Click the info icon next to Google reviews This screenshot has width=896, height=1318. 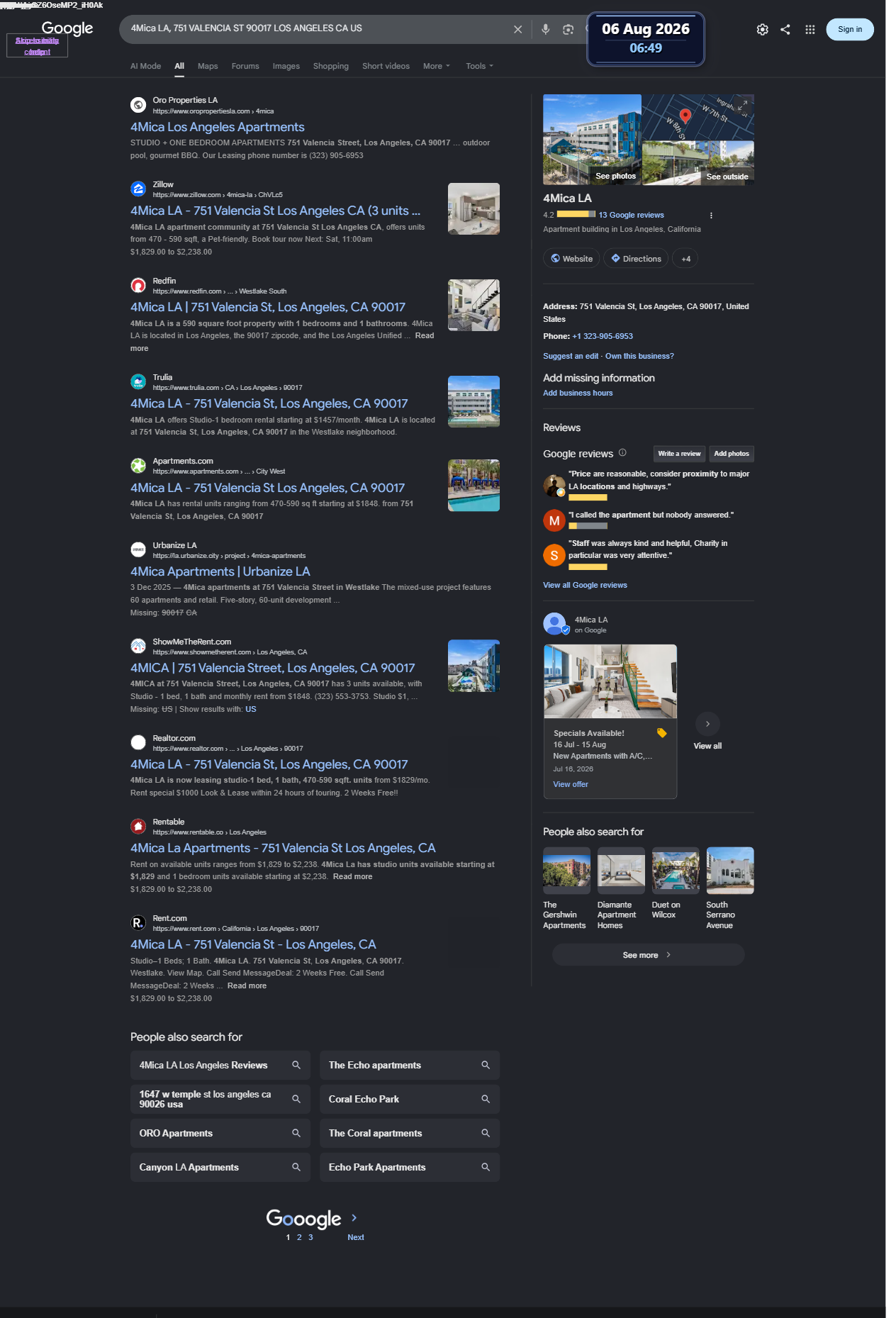tap(622, 452)
